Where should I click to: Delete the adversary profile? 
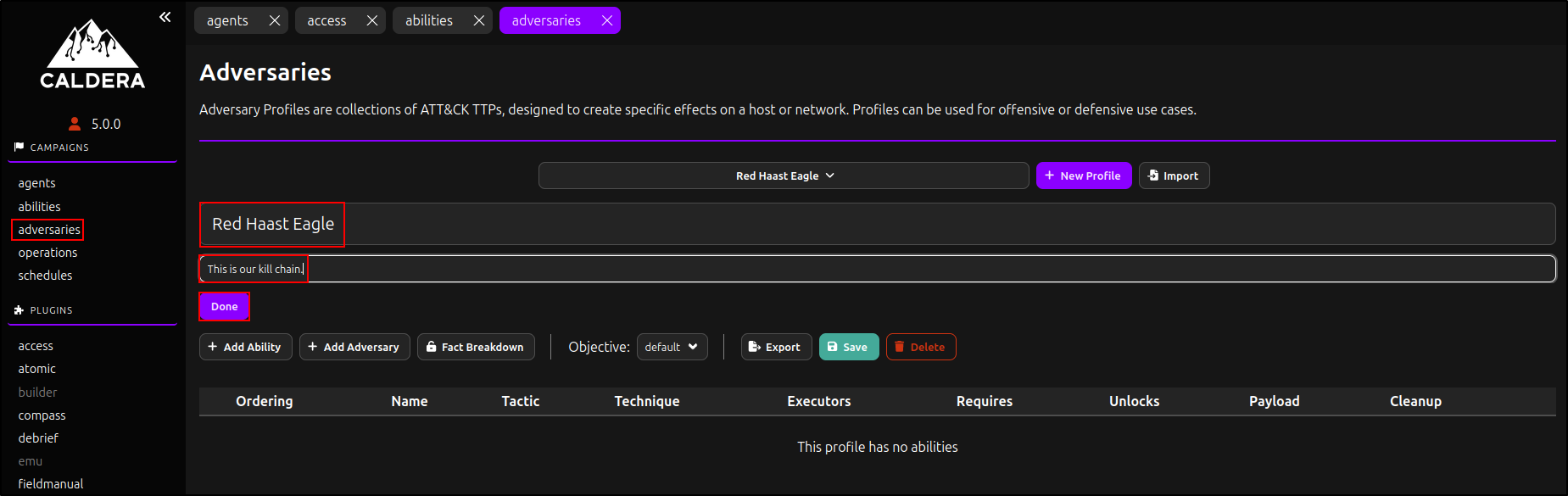pos(920,347)
